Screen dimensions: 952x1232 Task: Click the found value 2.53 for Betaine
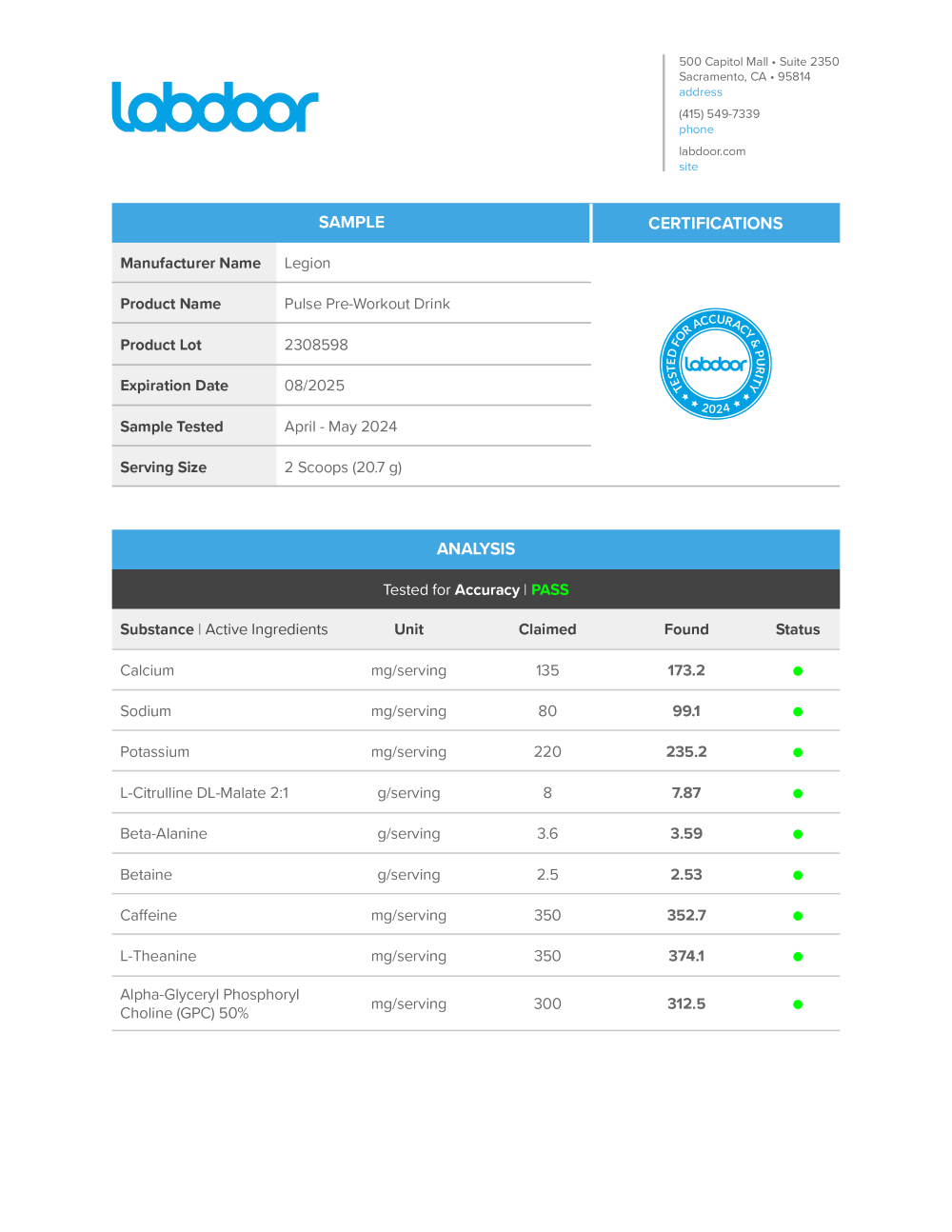[x=686, y=875]
